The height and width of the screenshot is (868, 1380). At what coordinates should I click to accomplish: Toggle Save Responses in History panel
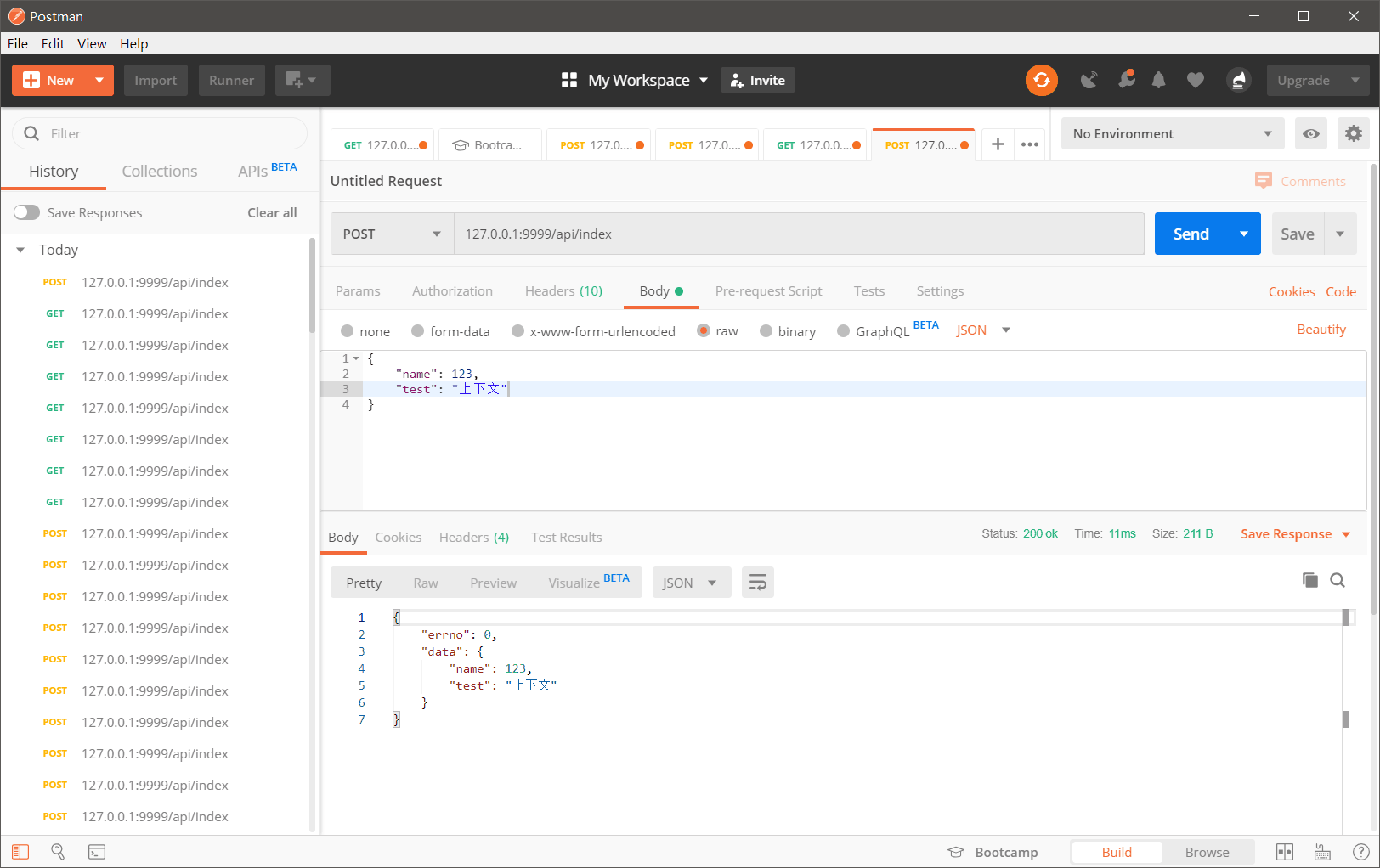pos(26,212)
